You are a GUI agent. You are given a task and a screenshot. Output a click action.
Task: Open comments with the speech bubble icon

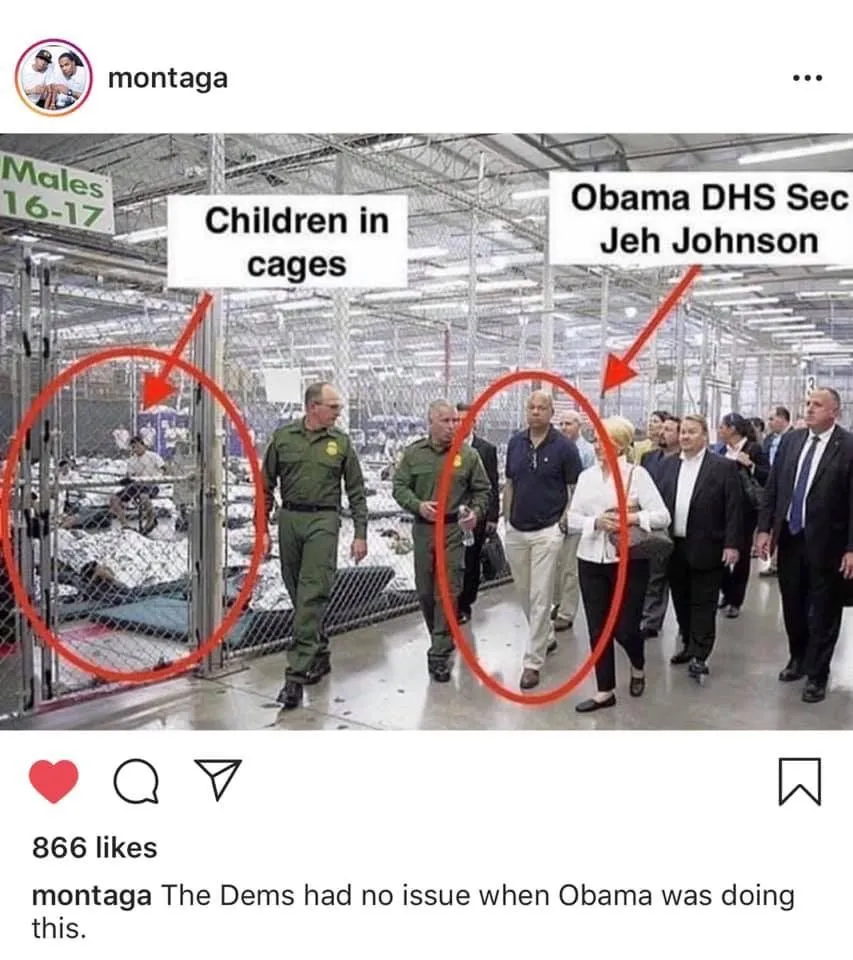(x=136, y=781)
